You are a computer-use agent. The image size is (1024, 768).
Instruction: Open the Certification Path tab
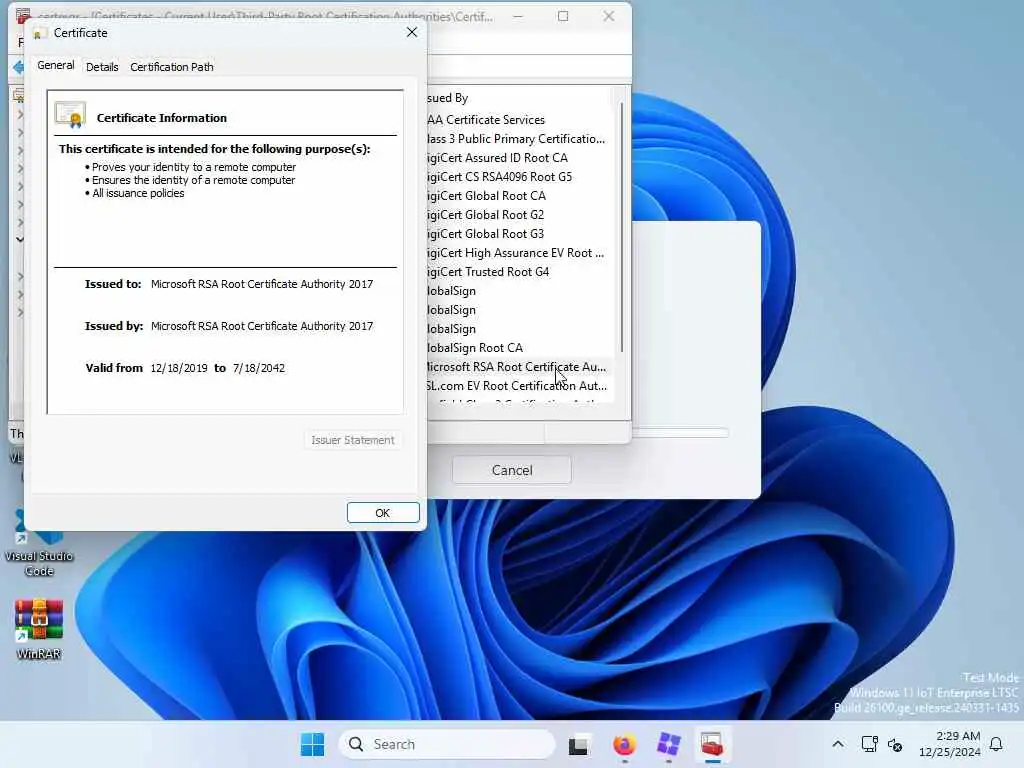point(172,67)
